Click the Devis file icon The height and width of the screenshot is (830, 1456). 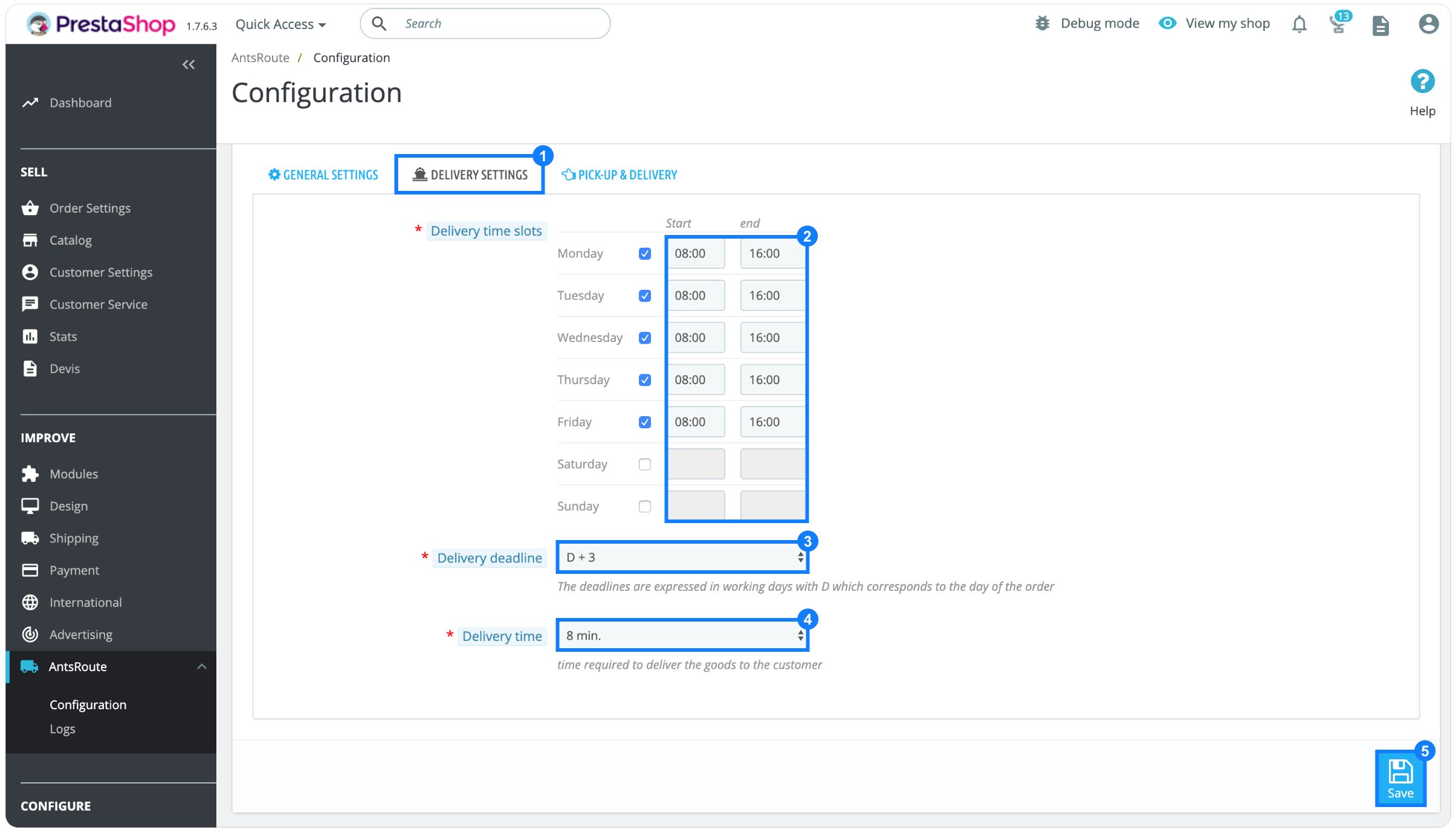click(x=30, y=368)
